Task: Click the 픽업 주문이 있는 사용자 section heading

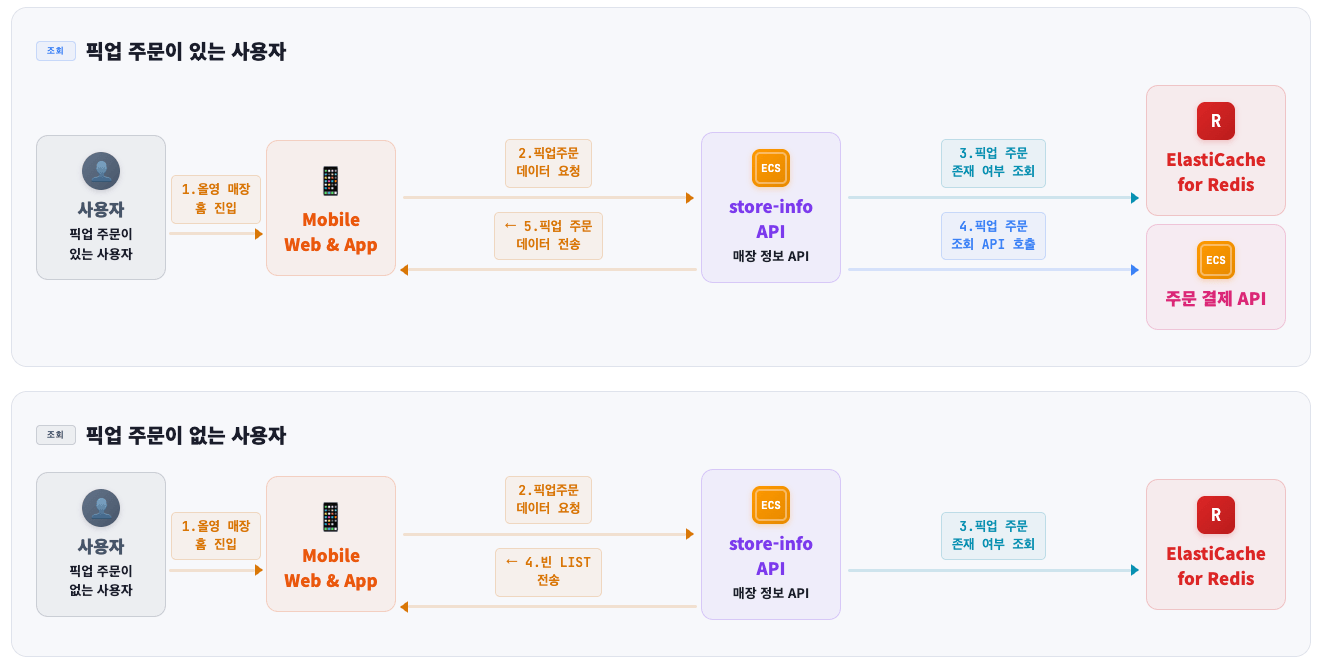Action: [186, 52]
